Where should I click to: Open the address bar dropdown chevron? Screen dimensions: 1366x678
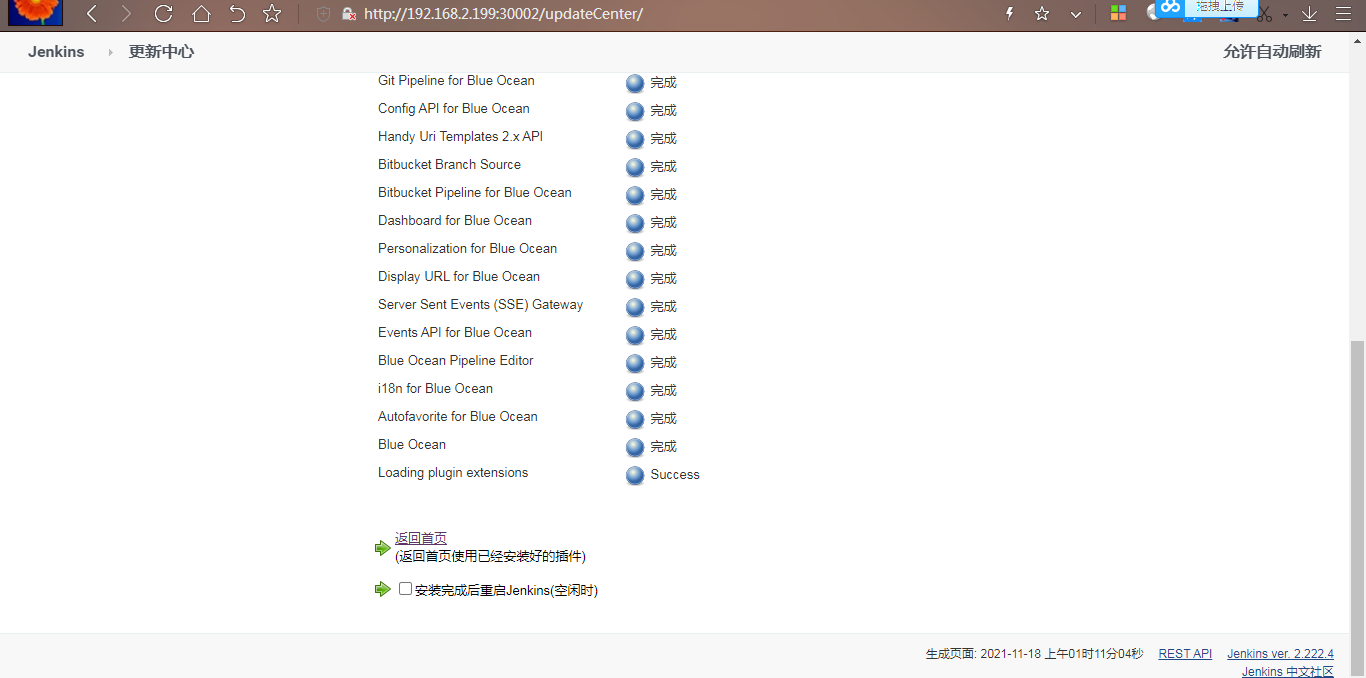pyautogui.click(x=1076, y=14)
